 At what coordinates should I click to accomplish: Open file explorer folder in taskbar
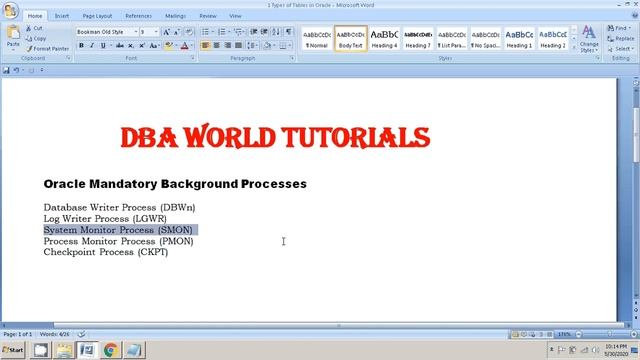64,350
